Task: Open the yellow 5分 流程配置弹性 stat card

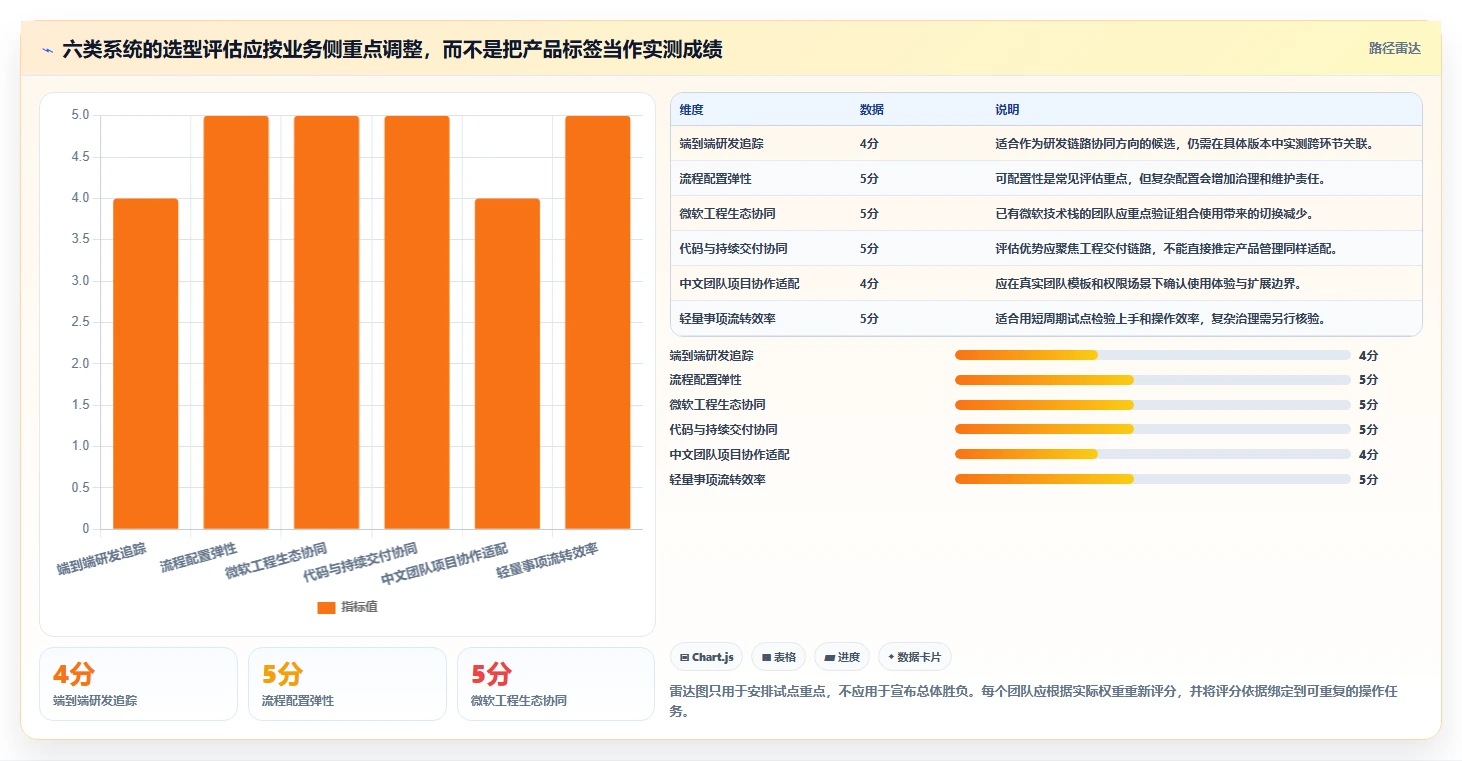Action: [x=347, y=684]
